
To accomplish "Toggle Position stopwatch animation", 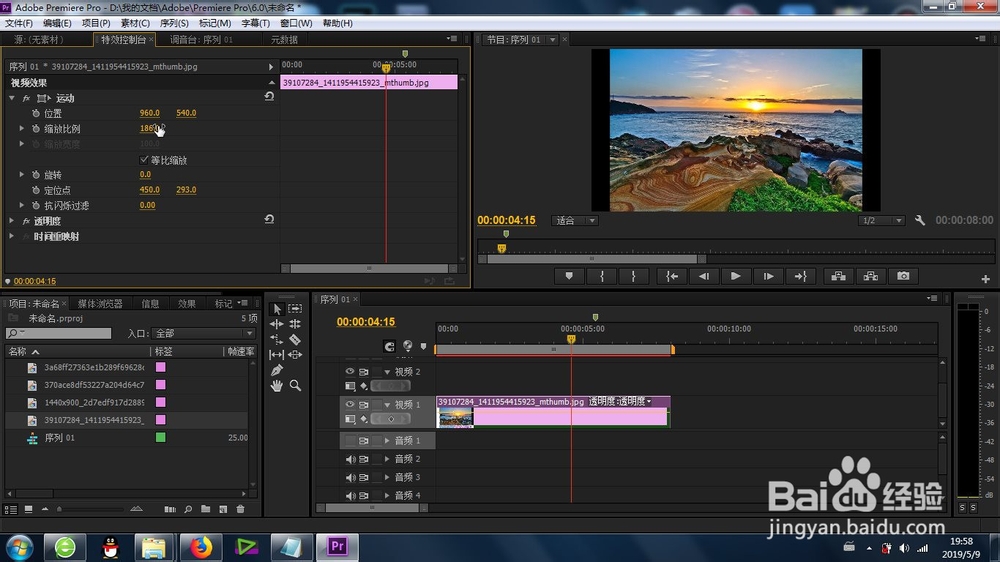I will 36,113.
